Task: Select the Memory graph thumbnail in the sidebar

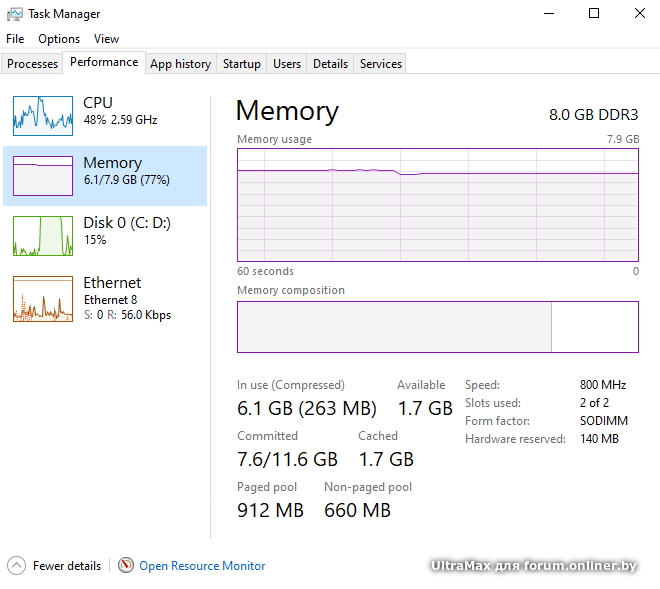Action: click(x=43, y=175)
